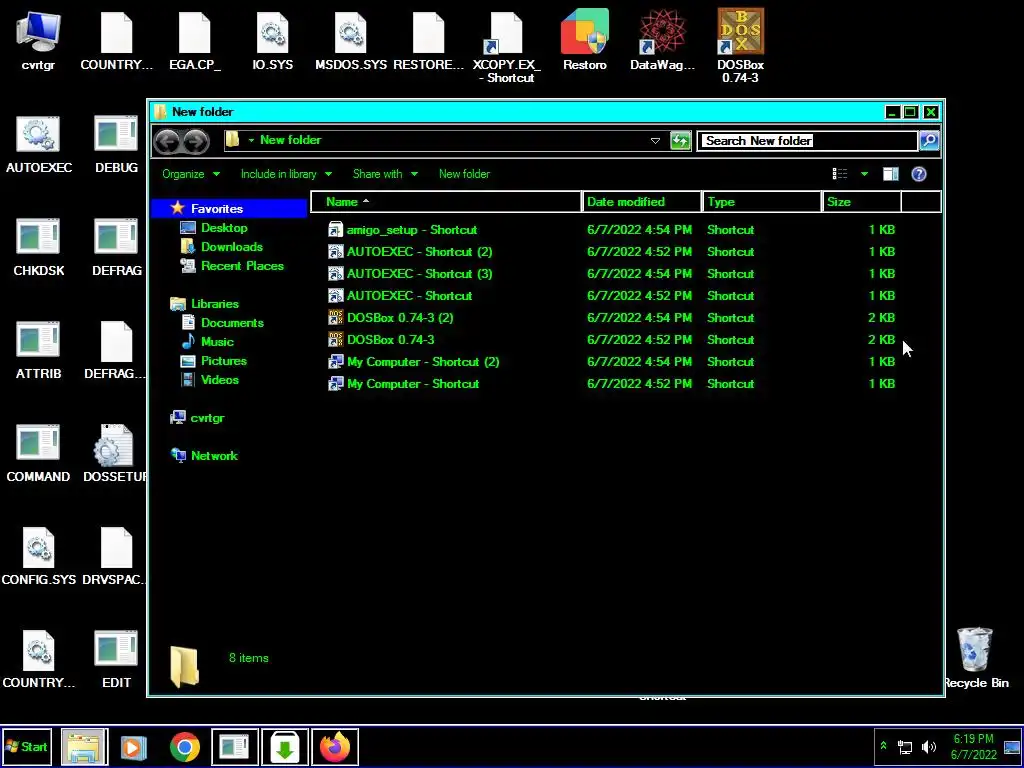Viewport: 1024px width, 768px height.
Task: Click the DataWag desktop shortcut icon
Action: click(662, 40)
